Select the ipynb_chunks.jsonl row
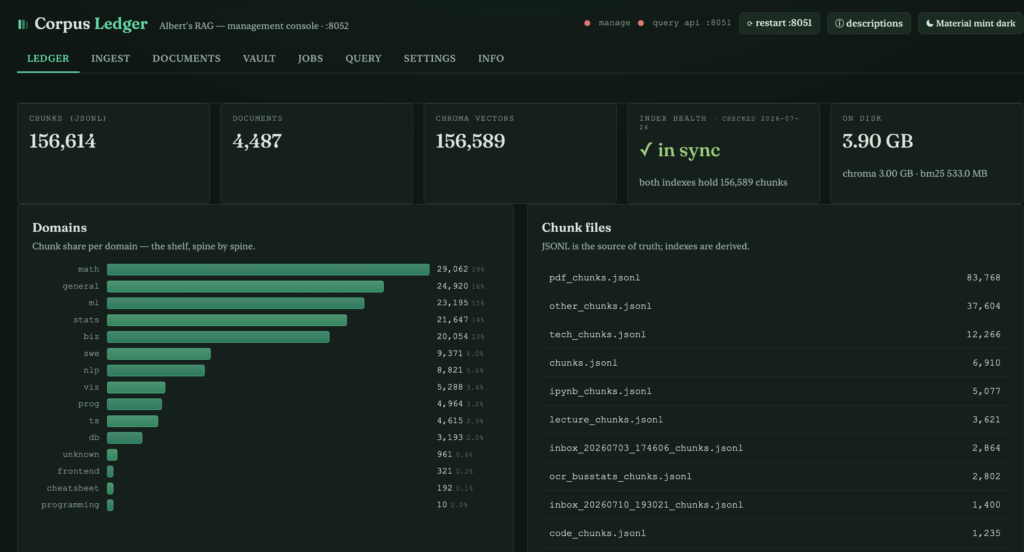 click(775, 391)
